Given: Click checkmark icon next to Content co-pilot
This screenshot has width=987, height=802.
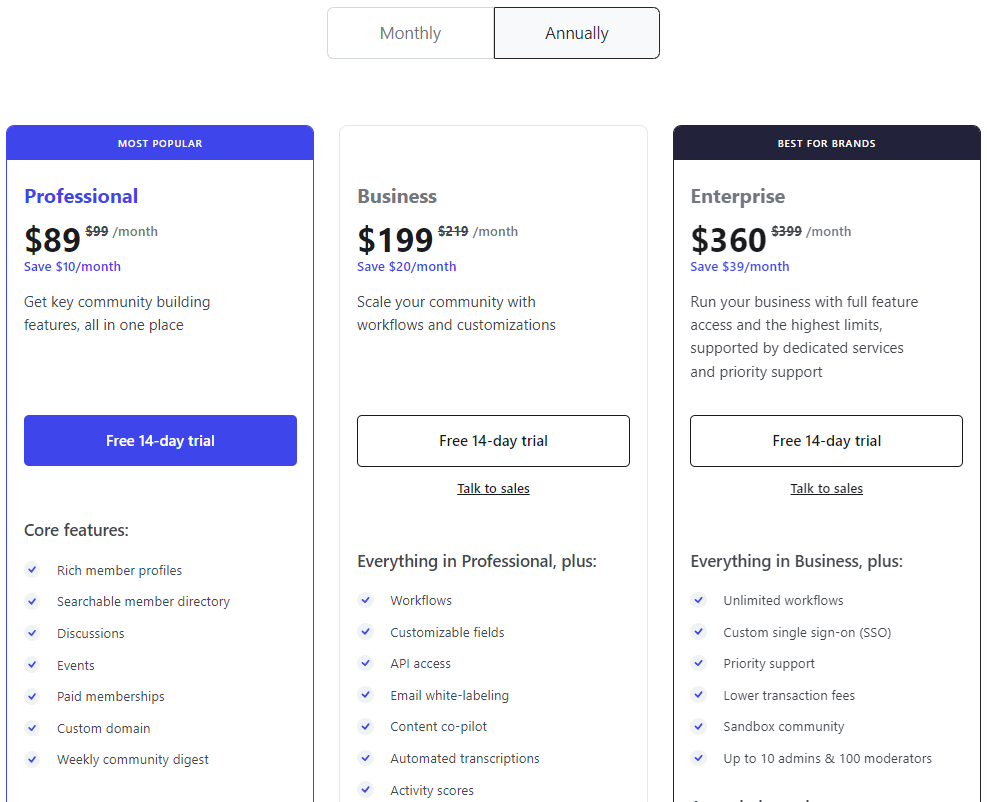Looking at the screenshot, I should coord(365,726).
